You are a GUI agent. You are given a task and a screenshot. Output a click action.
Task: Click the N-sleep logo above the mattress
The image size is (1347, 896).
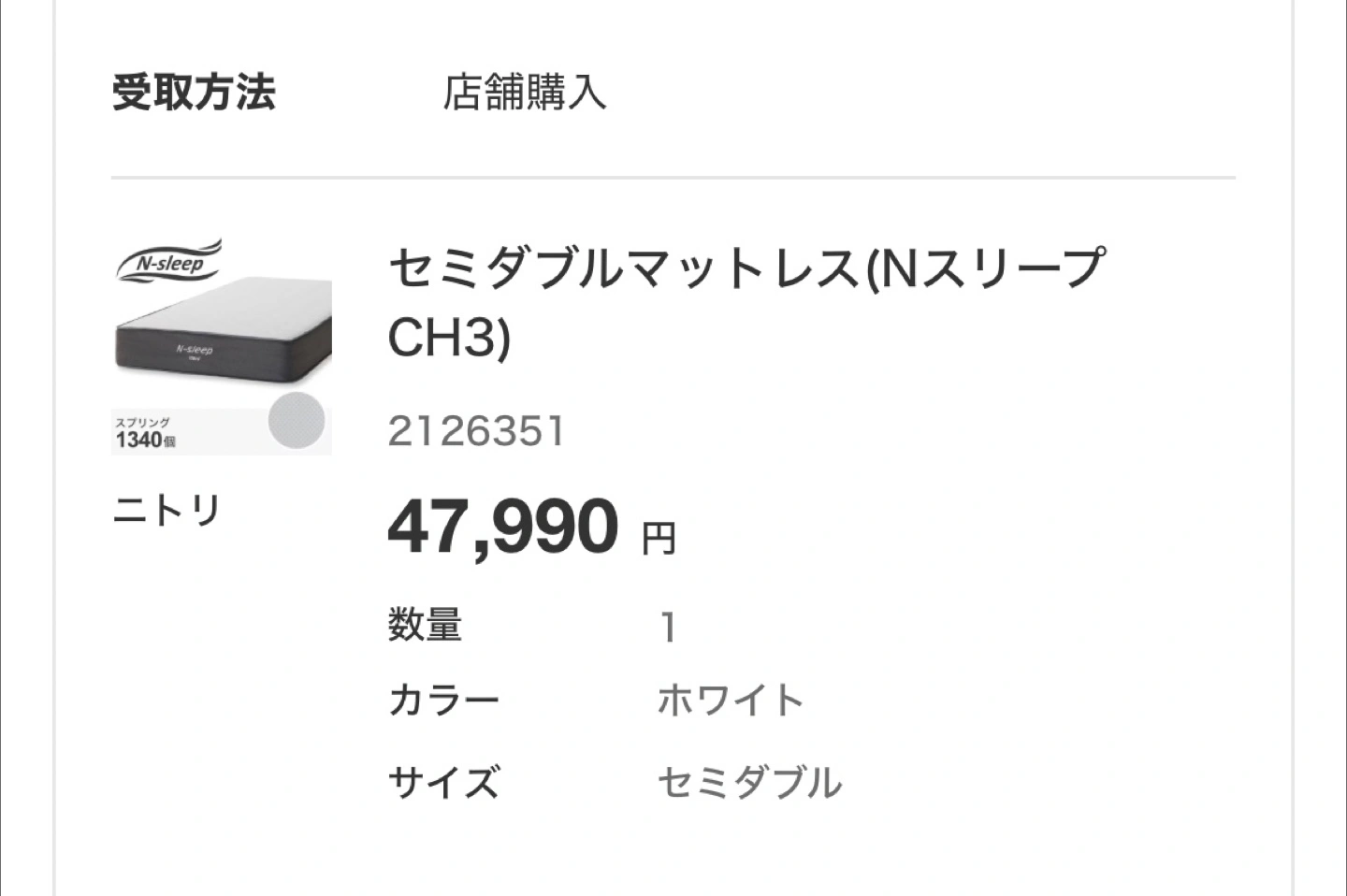coord(169,261)
